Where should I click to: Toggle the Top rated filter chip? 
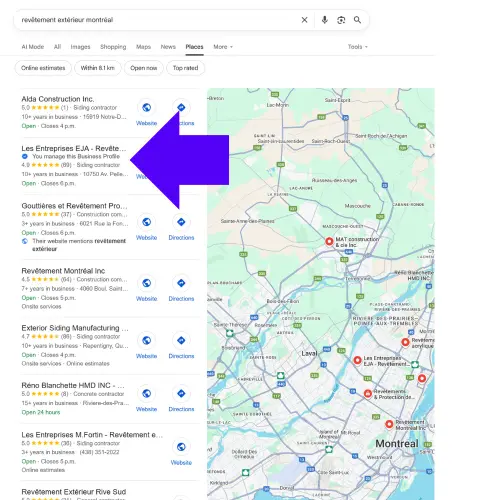click(x=185, y=68)
